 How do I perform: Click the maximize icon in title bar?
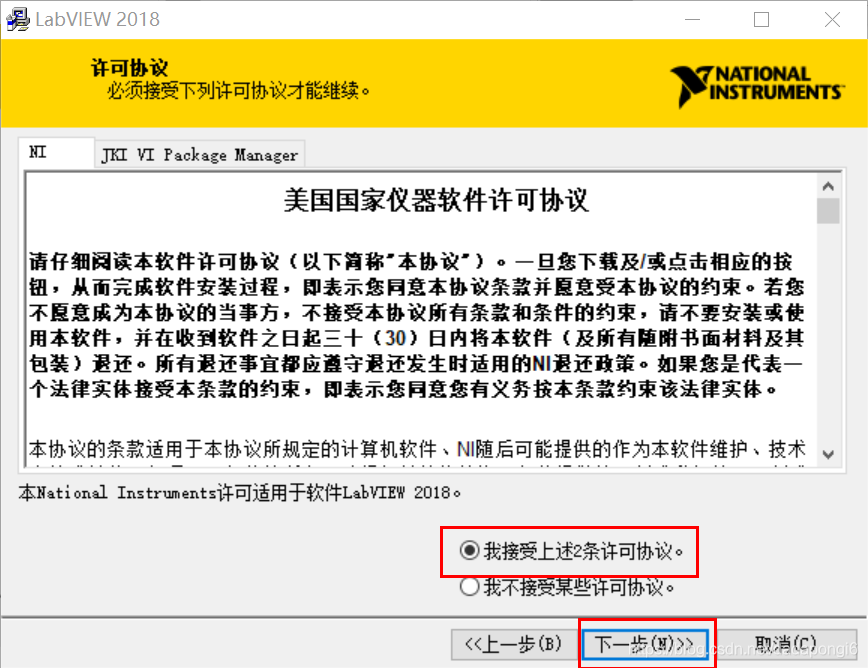point(762,19)
